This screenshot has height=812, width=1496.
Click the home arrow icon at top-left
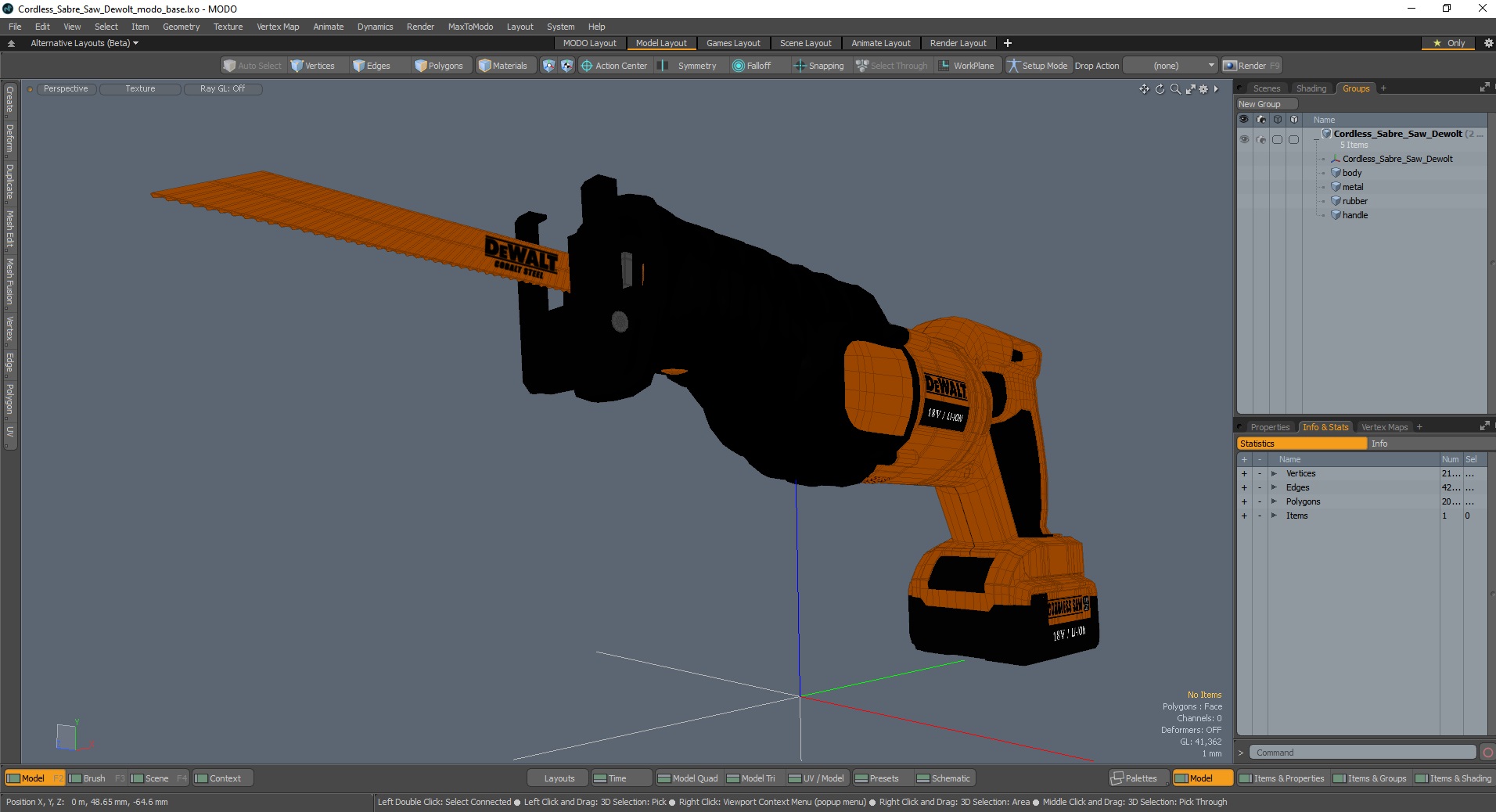[11, 43]
